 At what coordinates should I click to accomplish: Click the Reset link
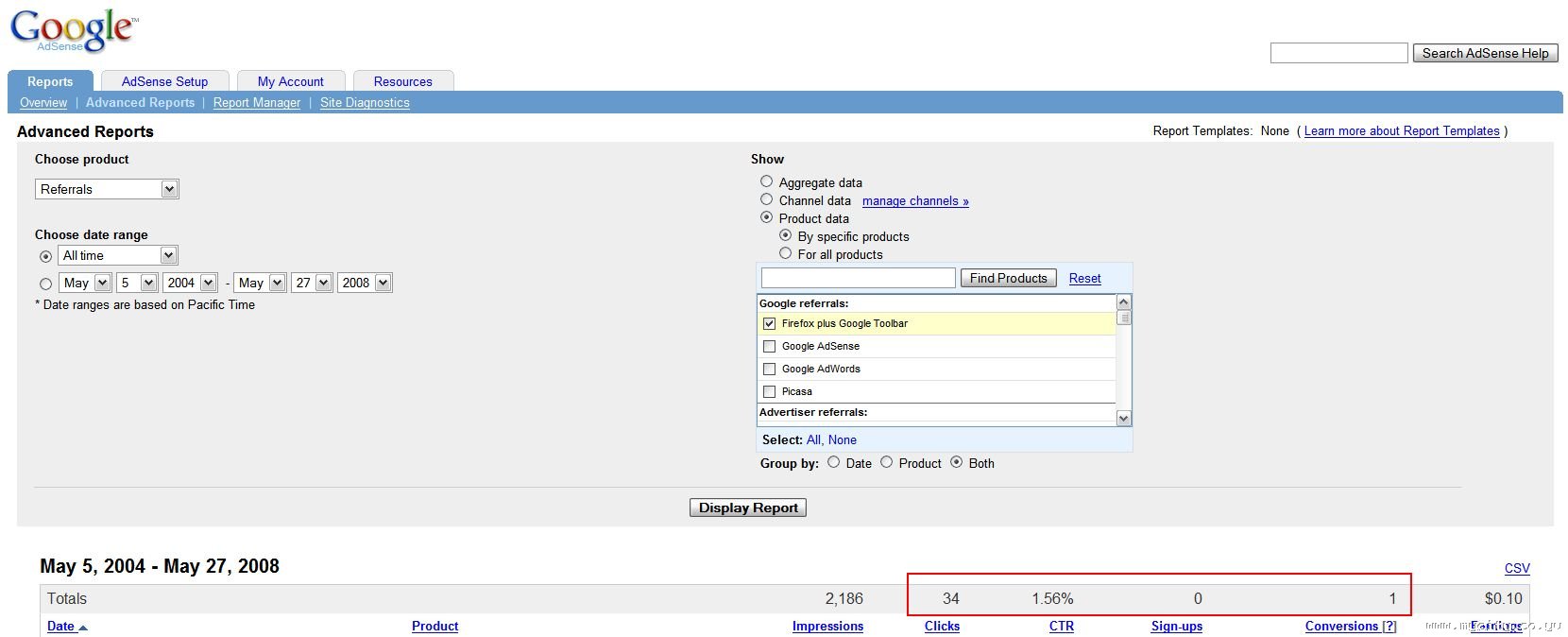tap(1084, 279)
